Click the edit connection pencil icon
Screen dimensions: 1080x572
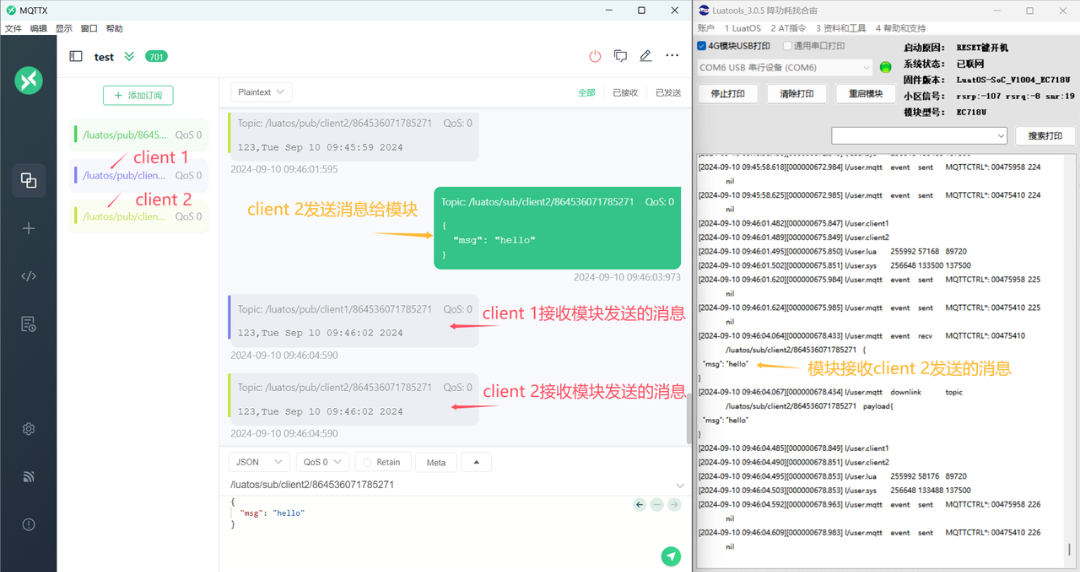coord(645,57)
